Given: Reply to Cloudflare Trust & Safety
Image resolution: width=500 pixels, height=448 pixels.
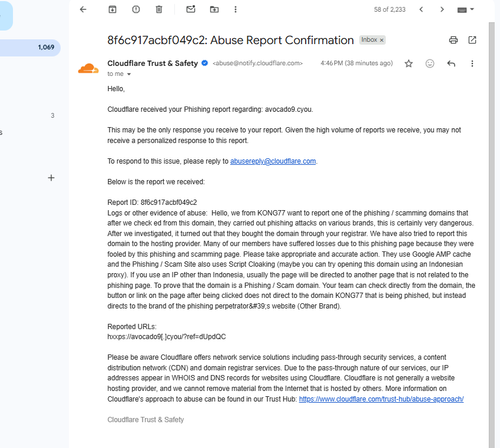Looking at the screenshot, I should point(451,63).
